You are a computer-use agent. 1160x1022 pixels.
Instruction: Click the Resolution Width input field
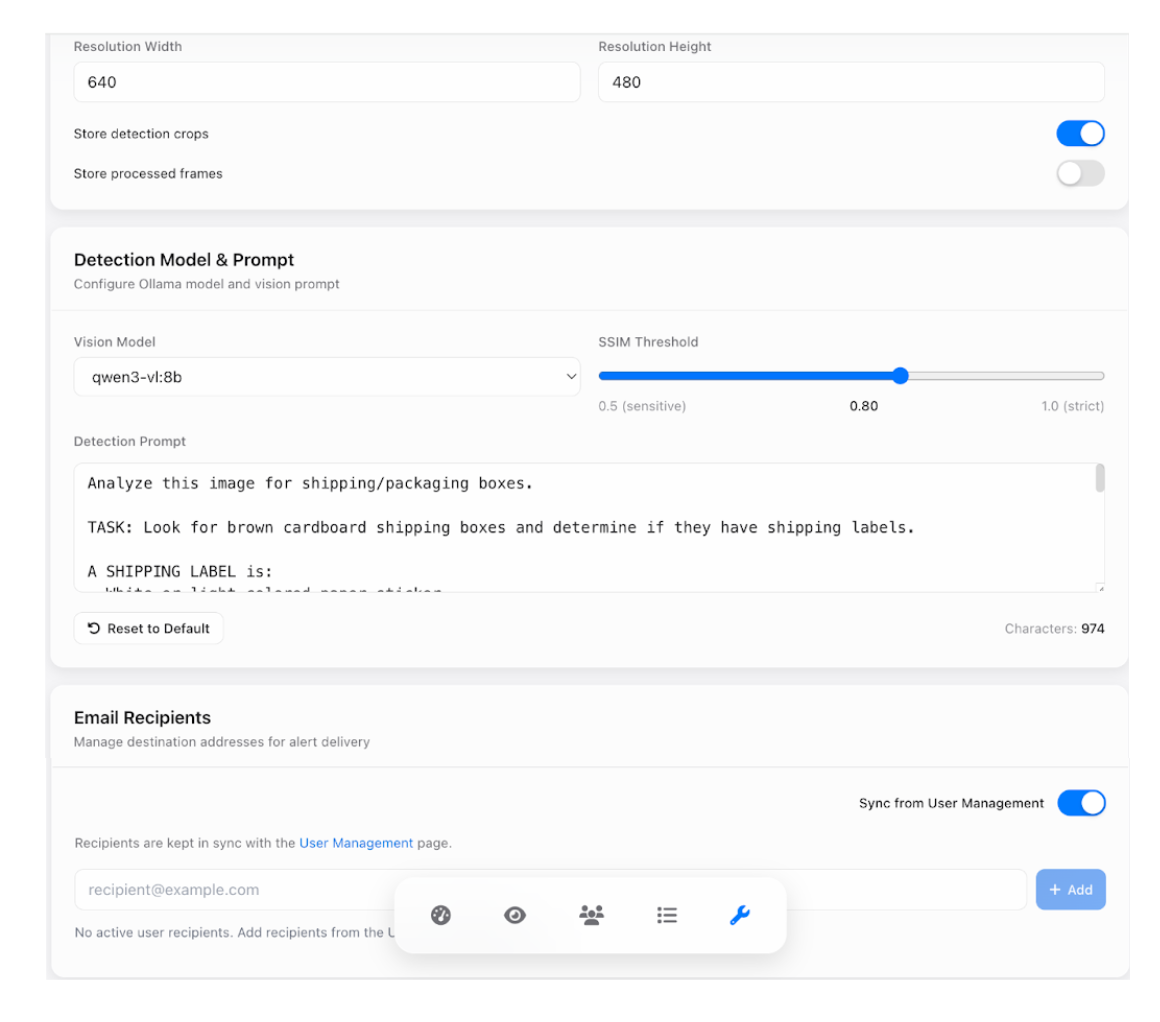click(x=327, y=82)
